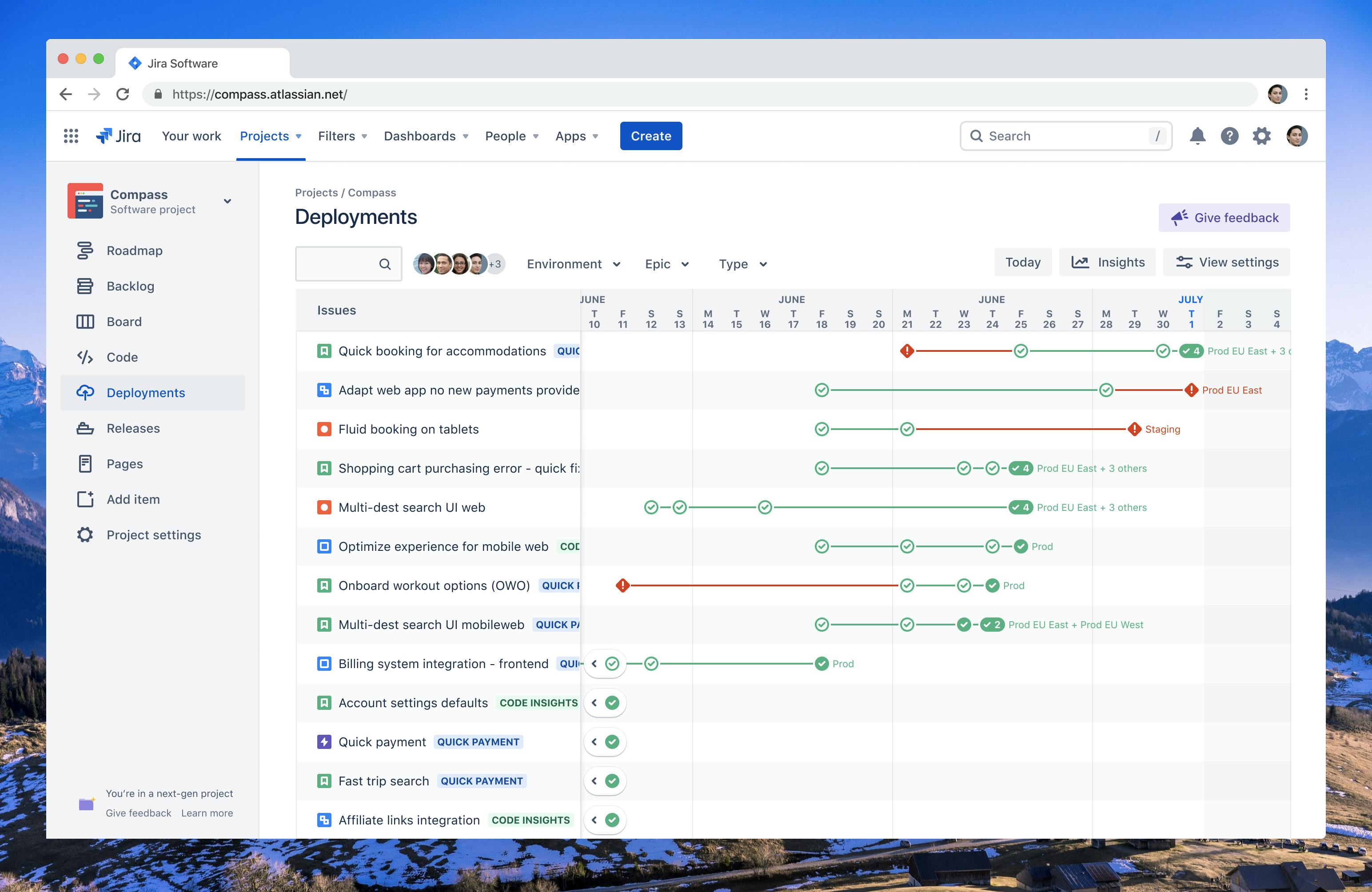The height and width of the screenshot is (892, 1372).
Task: Click the epic icon beside Quick payment
Action: (324, 741)
